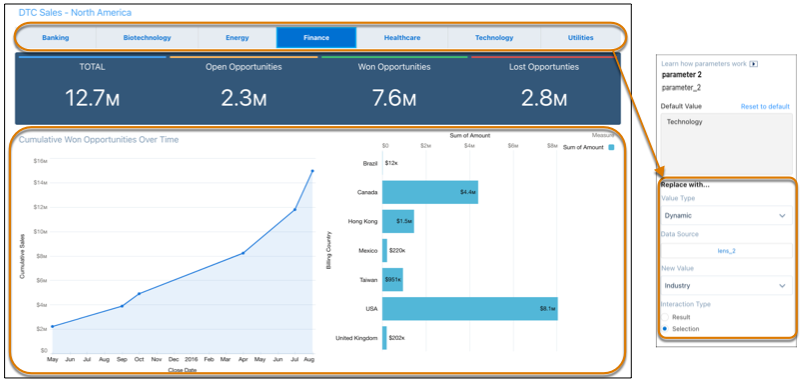Select the Result interaction type radio
Image resolution: width=804 pixels, height=384 pixels.
click(x=665, y=317)
